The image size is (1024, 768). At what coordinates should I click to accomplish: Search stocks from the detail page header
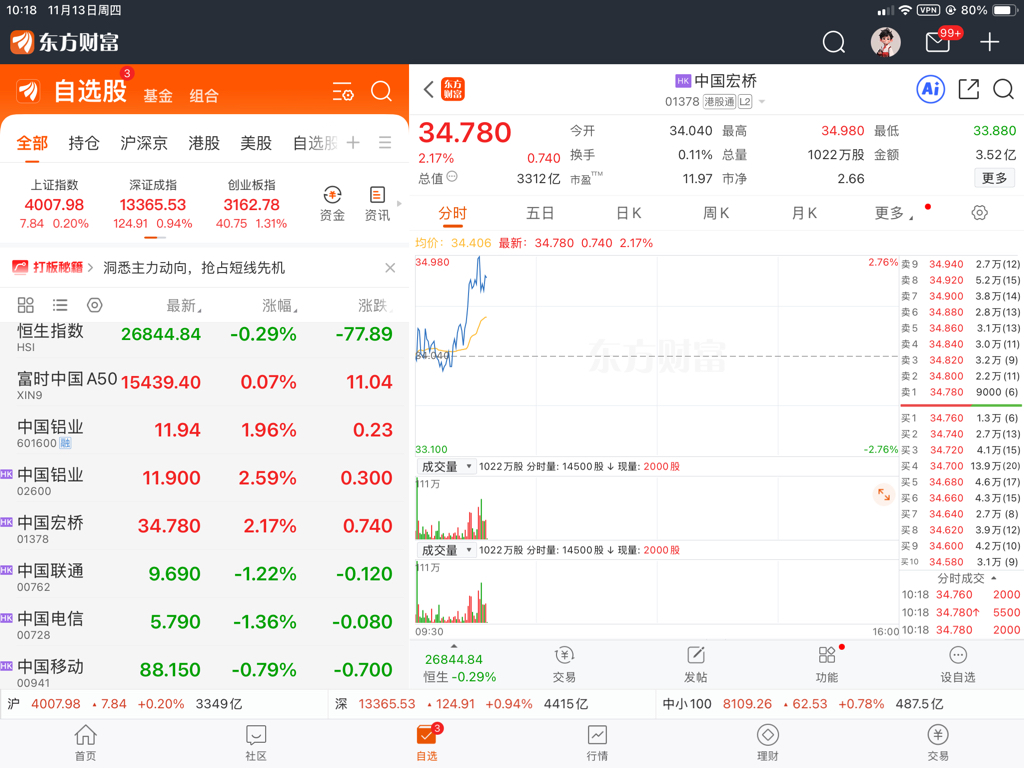click(x=1003, y=89)
